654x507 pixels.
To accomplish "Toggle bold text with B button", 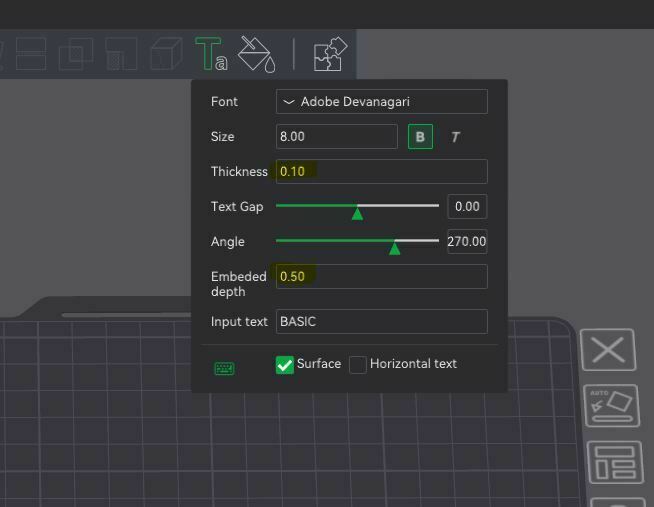I will coord(420,137).
